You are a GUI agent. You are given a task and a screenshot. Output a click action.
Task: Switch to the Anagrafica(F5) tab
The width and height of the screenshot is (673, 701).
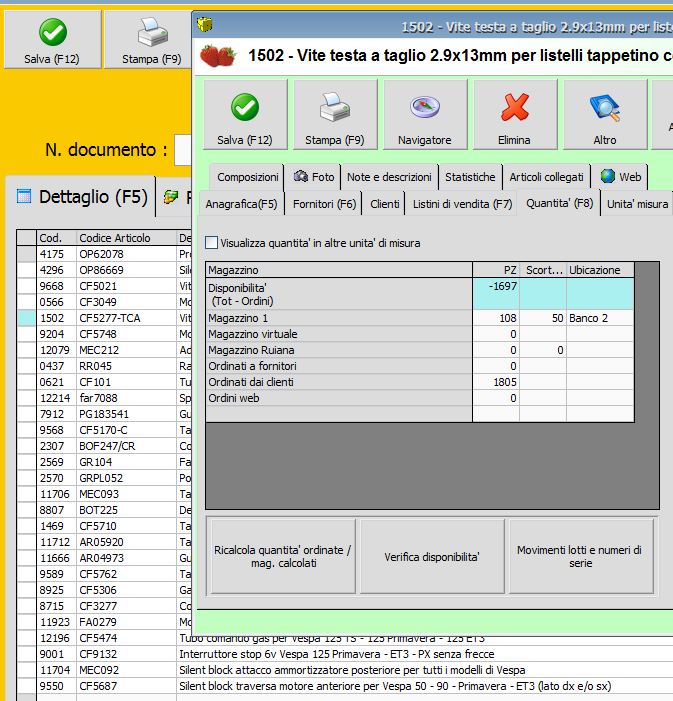pos(241,204)
